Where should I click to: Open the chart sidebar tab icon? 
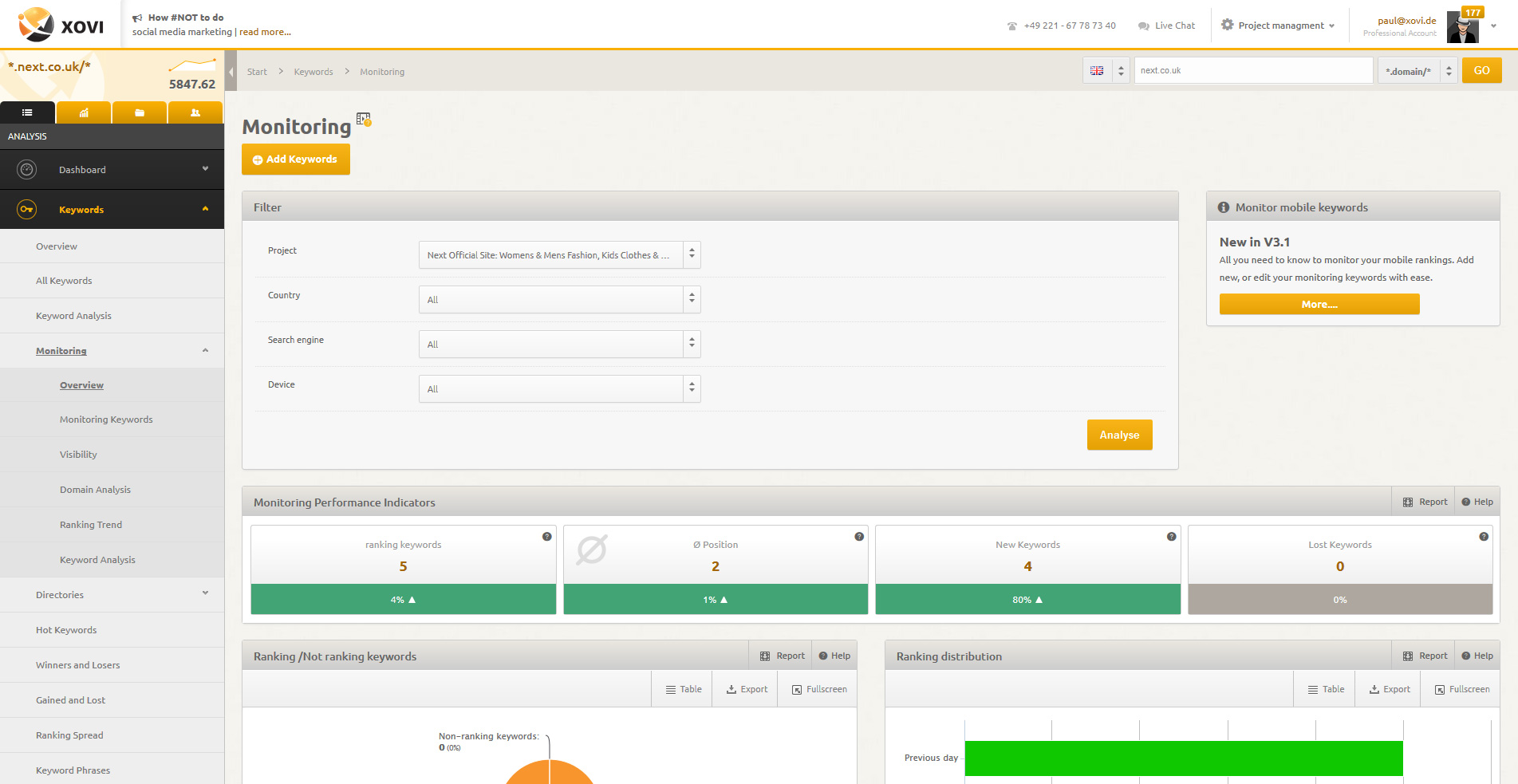[84, 112]
